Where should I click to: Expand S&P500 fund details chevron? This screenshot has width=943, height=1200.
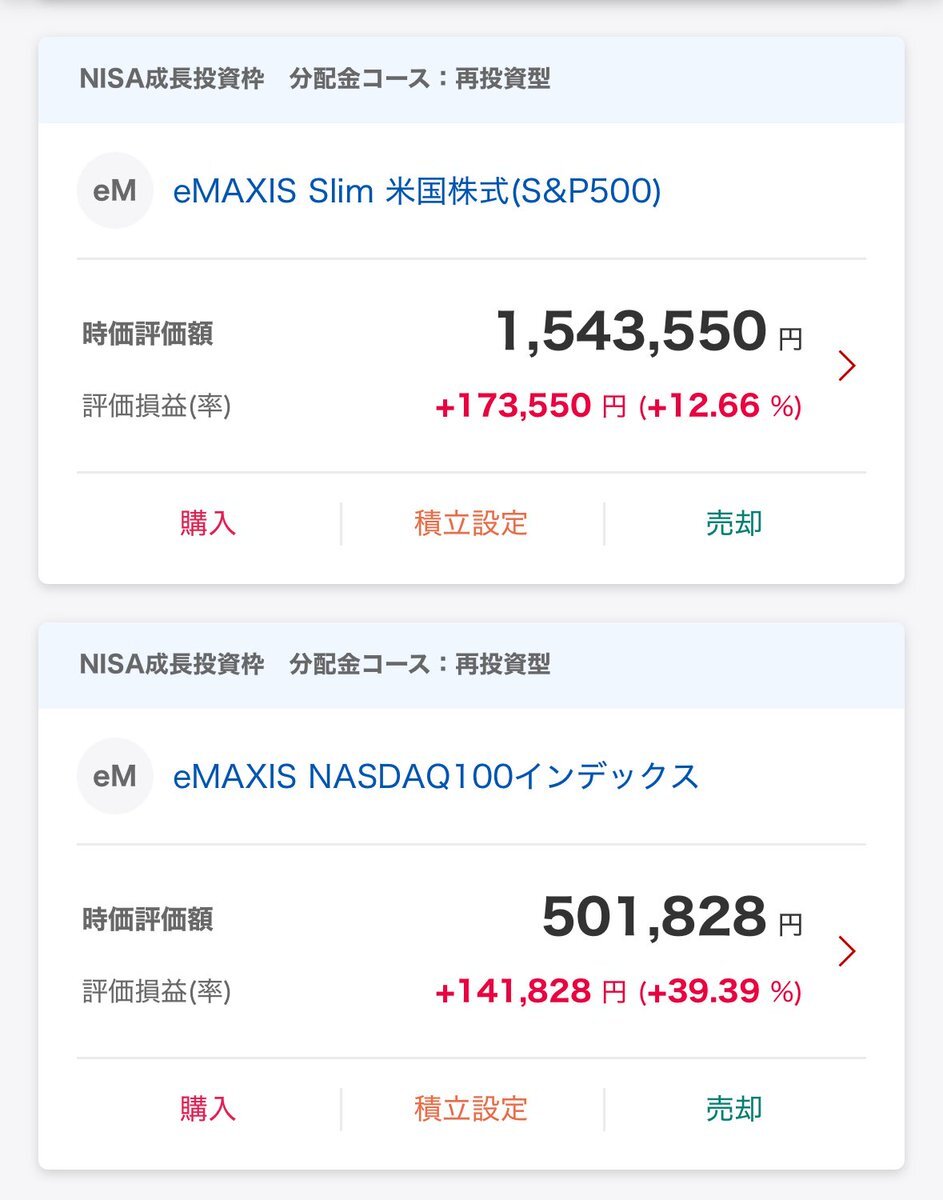point(847,366)
